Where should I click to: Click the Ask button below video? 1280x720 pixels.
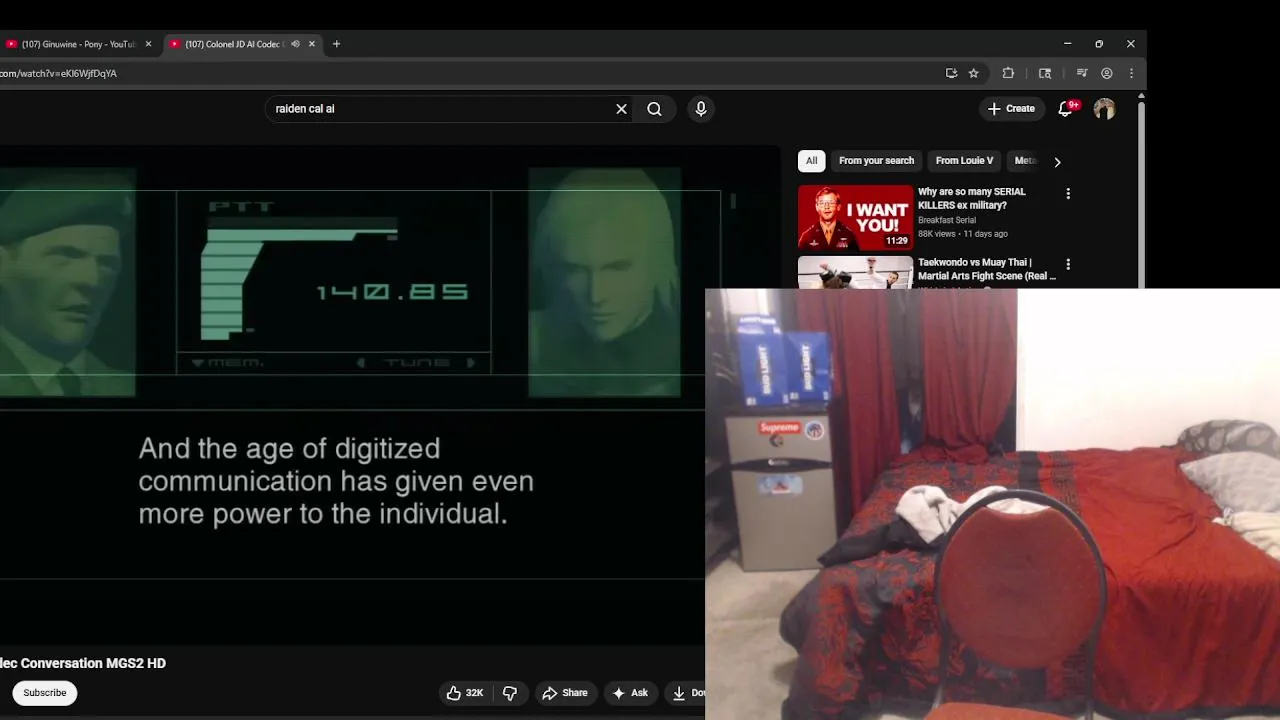click(630, 693)
